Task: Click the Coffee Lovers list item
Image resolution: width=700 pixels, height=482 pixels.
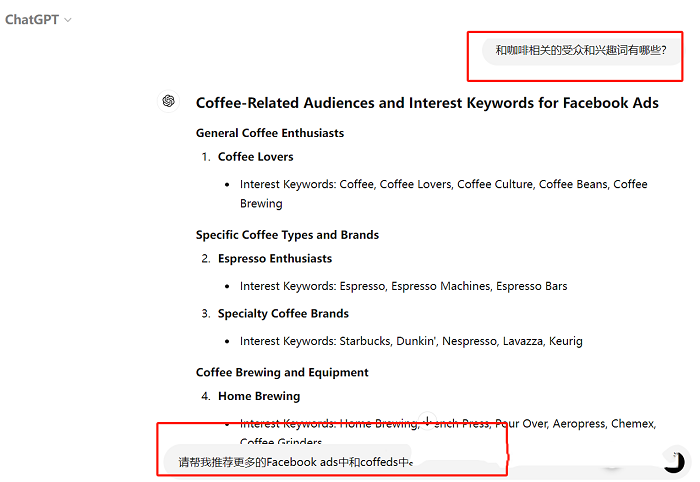Action: point(255,157)
